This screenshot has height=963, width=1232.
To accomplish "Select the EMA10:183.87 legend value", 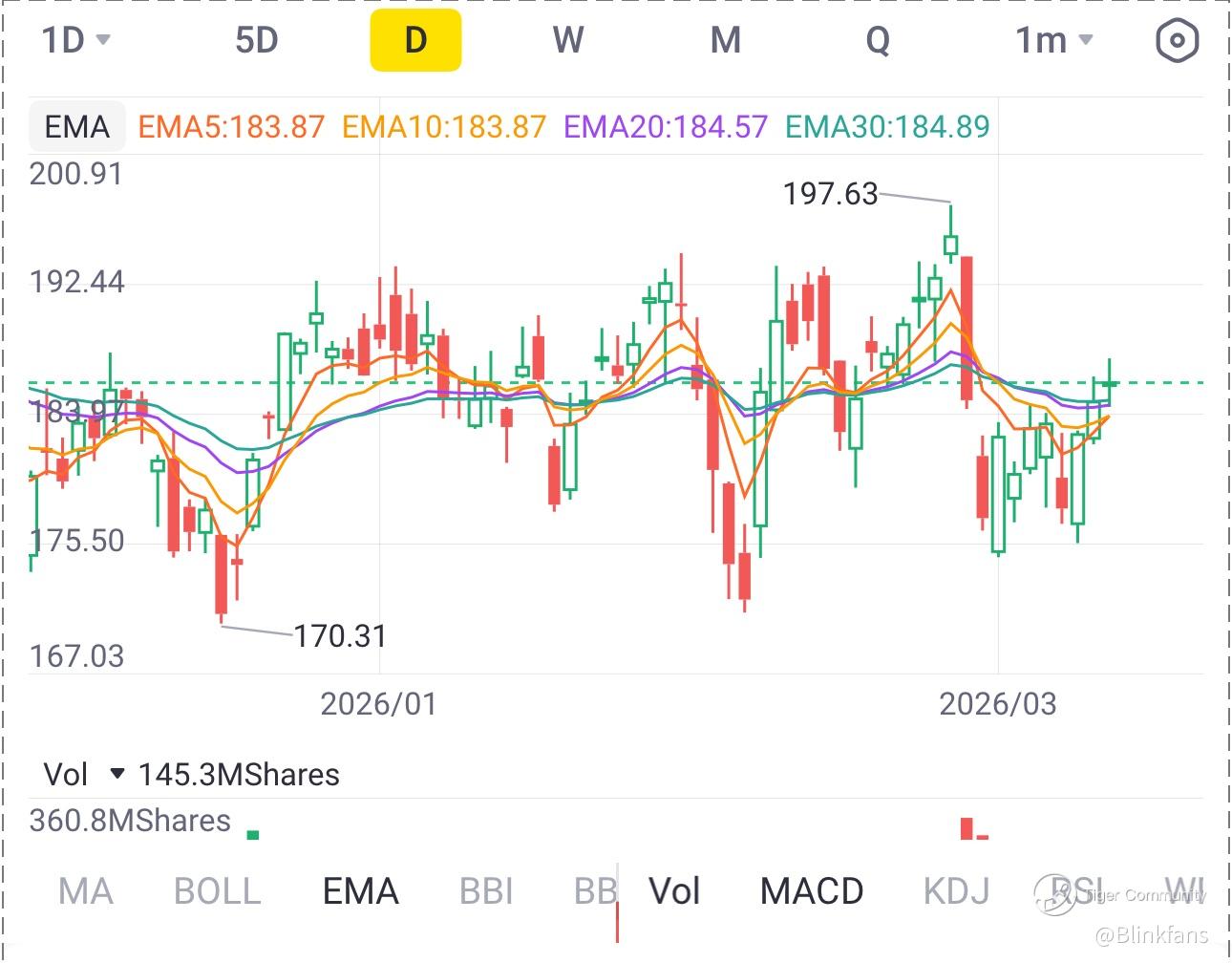I will [x=444, y=126].
